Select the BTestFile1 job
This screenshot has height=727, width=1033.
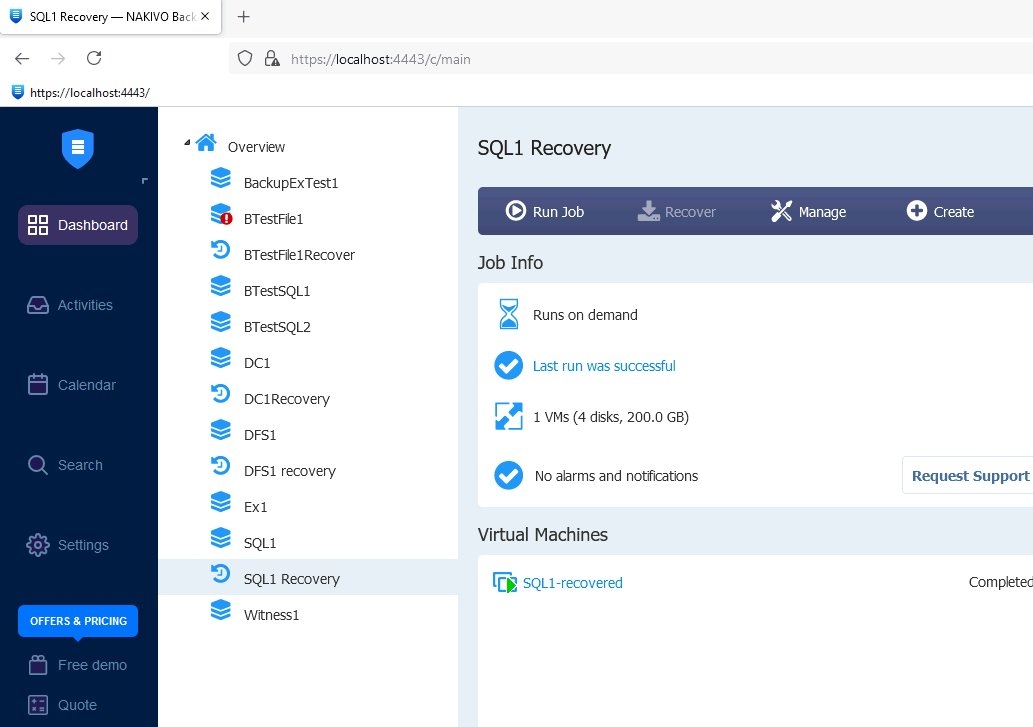click(x=273, y=219)
